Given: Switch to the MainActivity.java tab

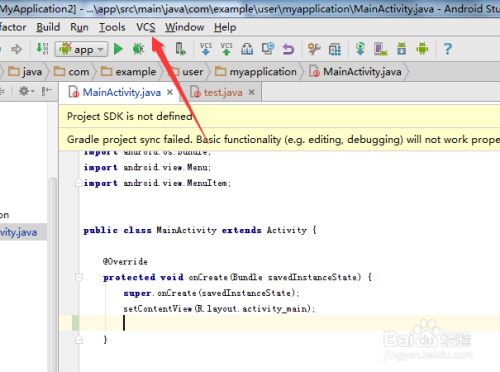Looking at the screenshot, I should [121, 92].
